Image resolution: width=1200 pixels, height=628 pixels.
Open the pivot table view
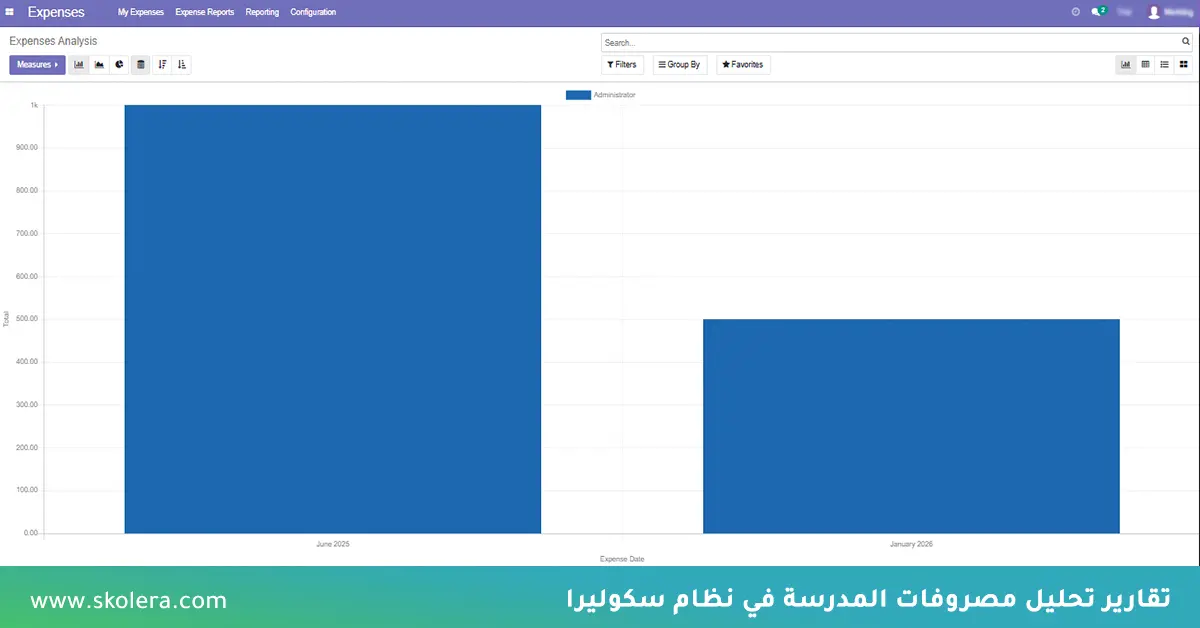(x=1145, y=64)
